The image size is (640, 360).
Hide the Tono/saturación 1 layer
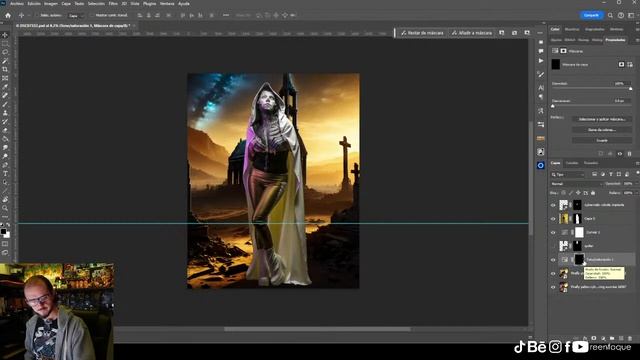(x=553, y=260)
